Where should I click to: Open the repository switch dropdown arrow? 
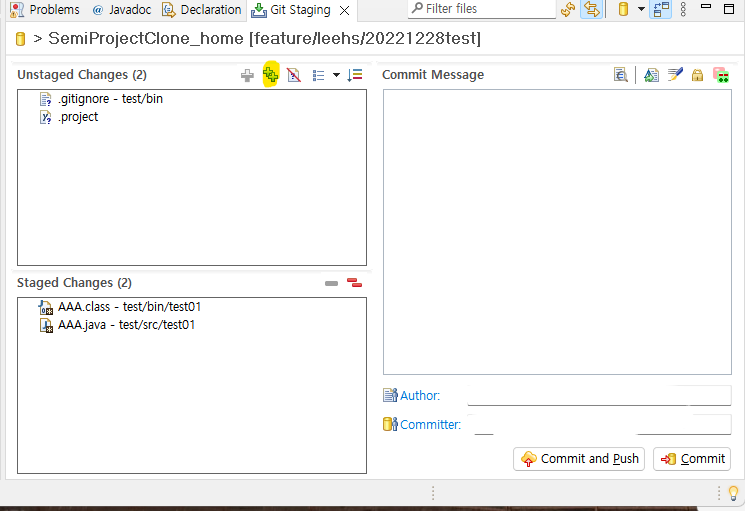click(641, 9)
